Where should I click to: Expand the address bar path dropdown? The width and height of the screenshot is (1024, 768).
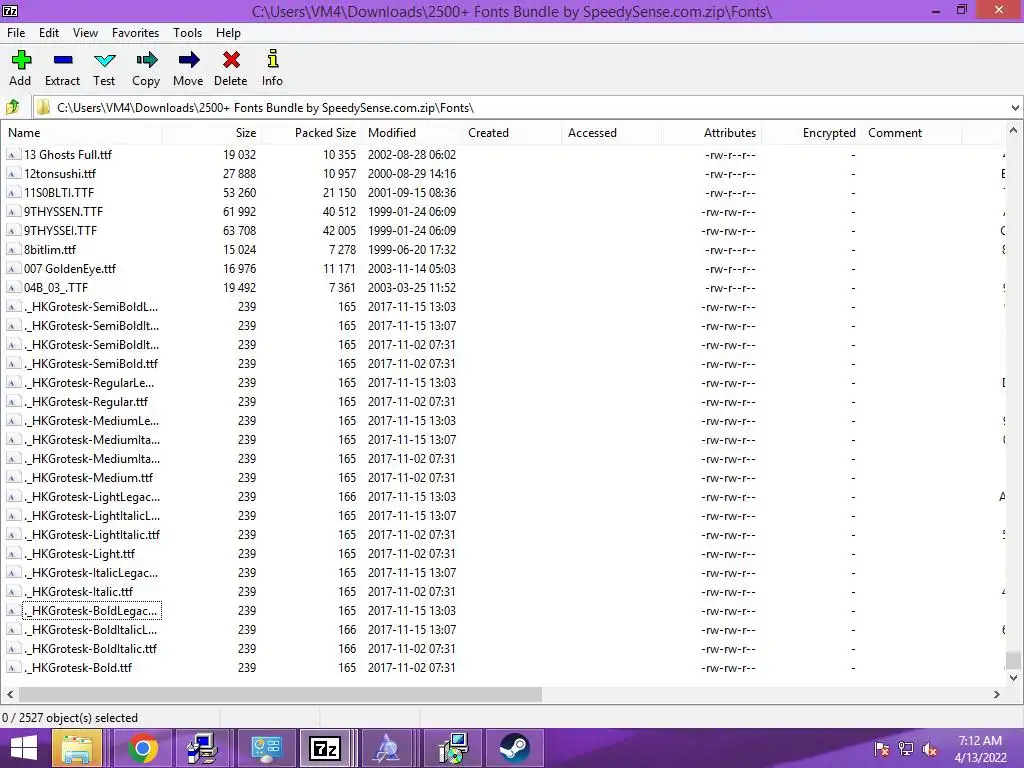1015,108
